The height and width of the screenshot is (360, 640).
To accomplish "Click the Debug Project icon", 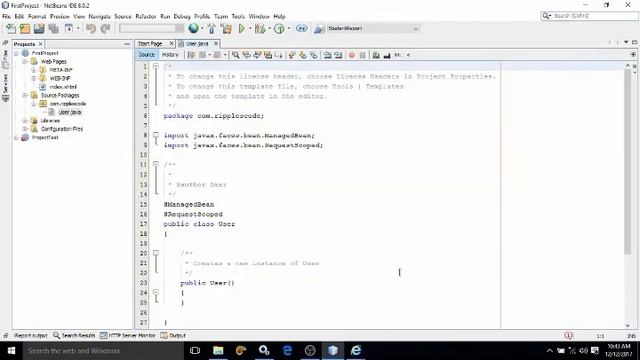I will [x=260, y=29].
